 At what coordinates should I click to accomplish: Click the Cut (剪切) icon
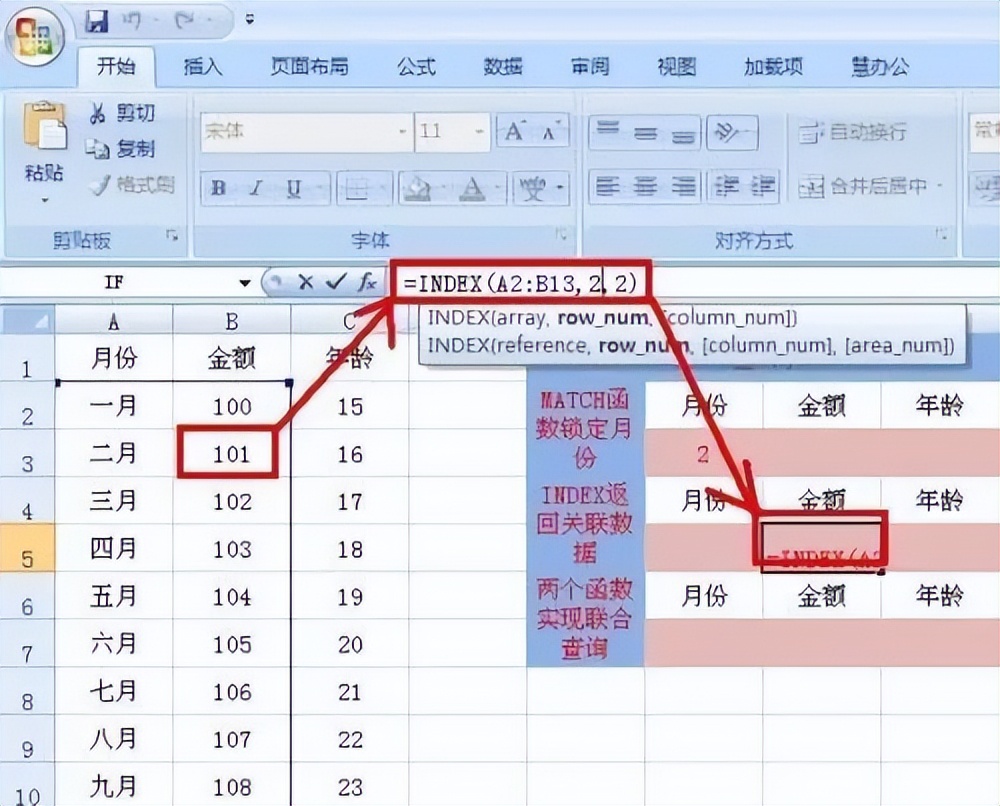pos(97,113)
